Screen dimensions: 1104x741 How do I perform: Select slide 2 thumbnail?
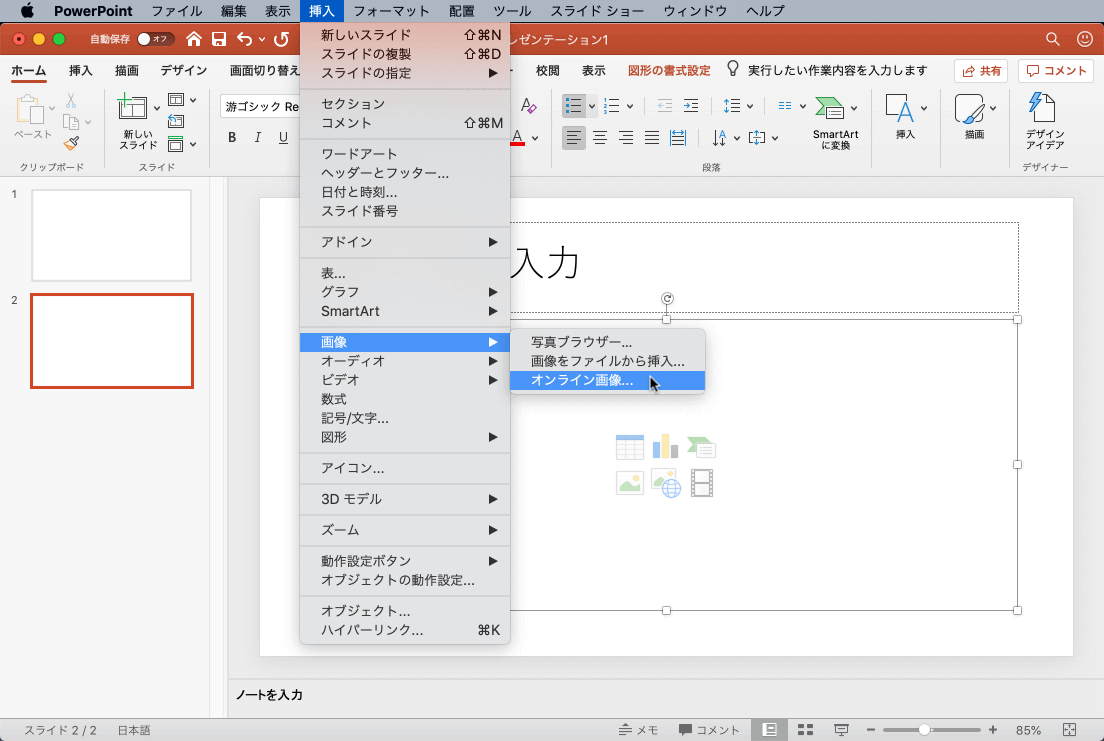(112, 341)
